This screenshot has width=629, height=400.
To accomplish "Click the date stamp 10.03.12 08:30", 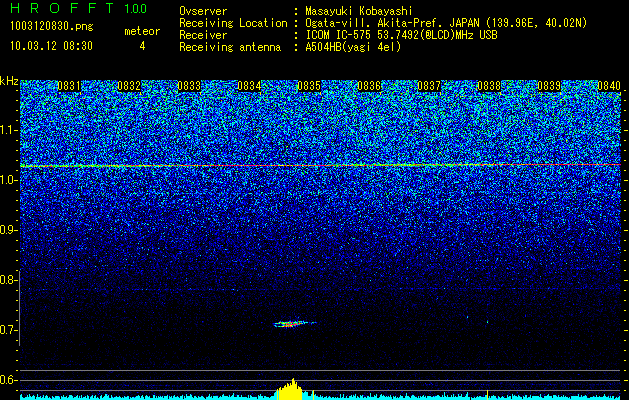I will coord(51,46).
